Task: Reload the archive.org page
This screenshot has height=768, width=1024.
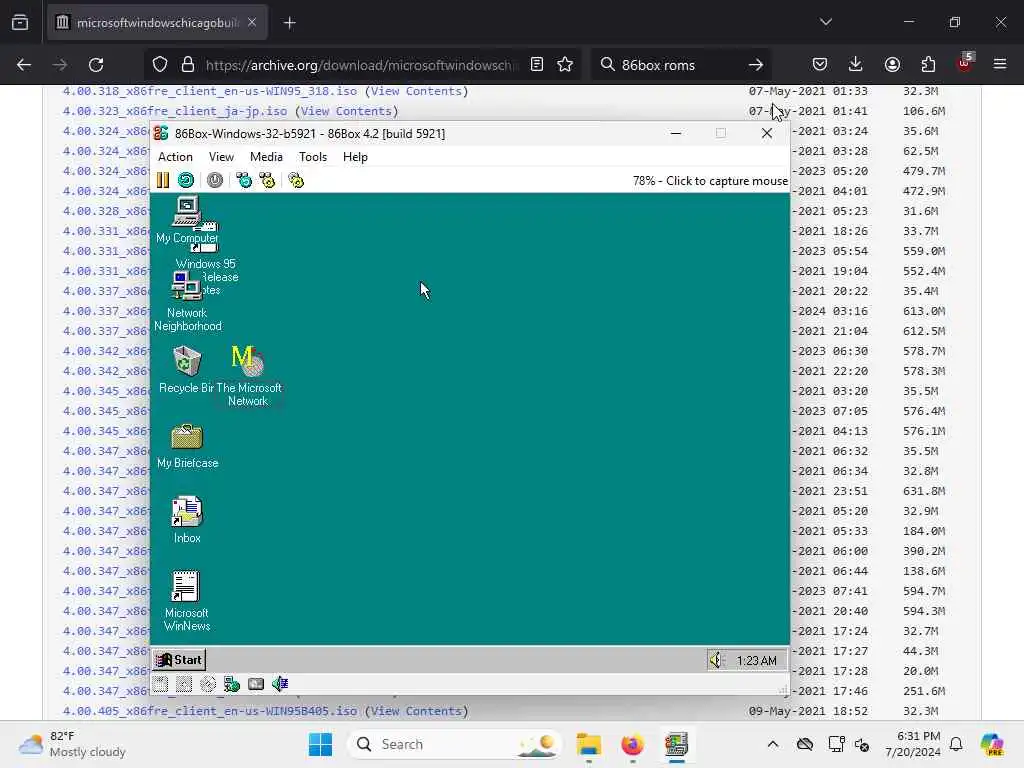Action: (x=96, y=65)
